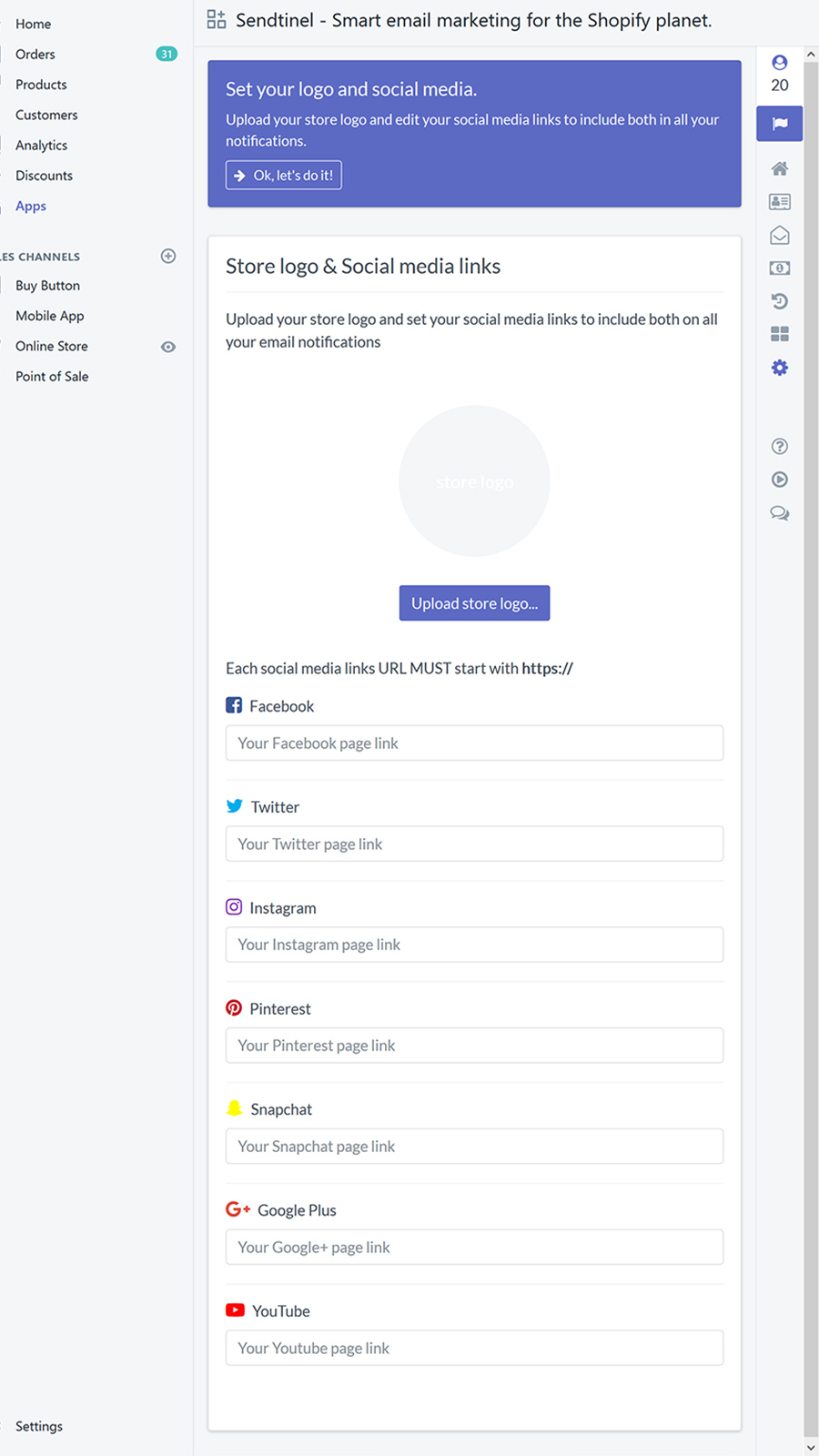Focus the Snapchat page link field
This screenshot has height=1456, width=819.
[x=474, y=1147]
